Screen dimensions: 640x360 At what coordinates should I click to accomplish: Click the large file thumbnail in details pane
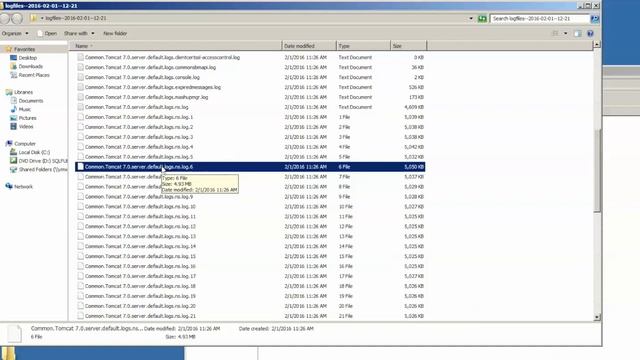[14, 333]
